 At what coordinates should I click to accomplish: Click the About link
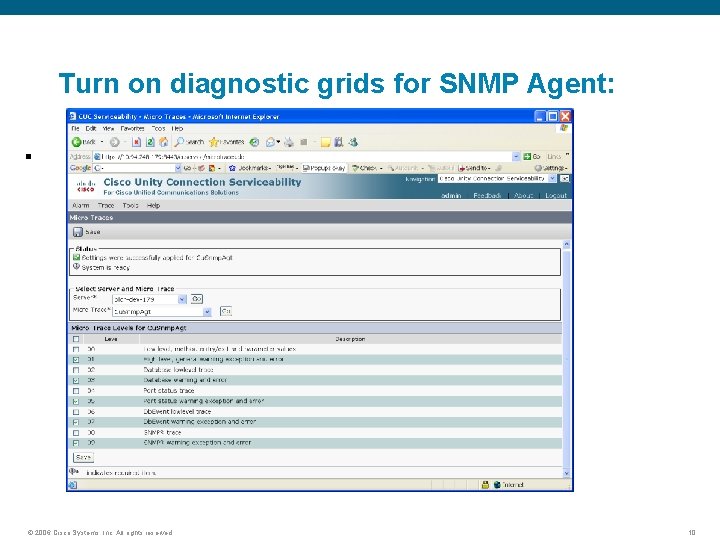tap(523, 196)
